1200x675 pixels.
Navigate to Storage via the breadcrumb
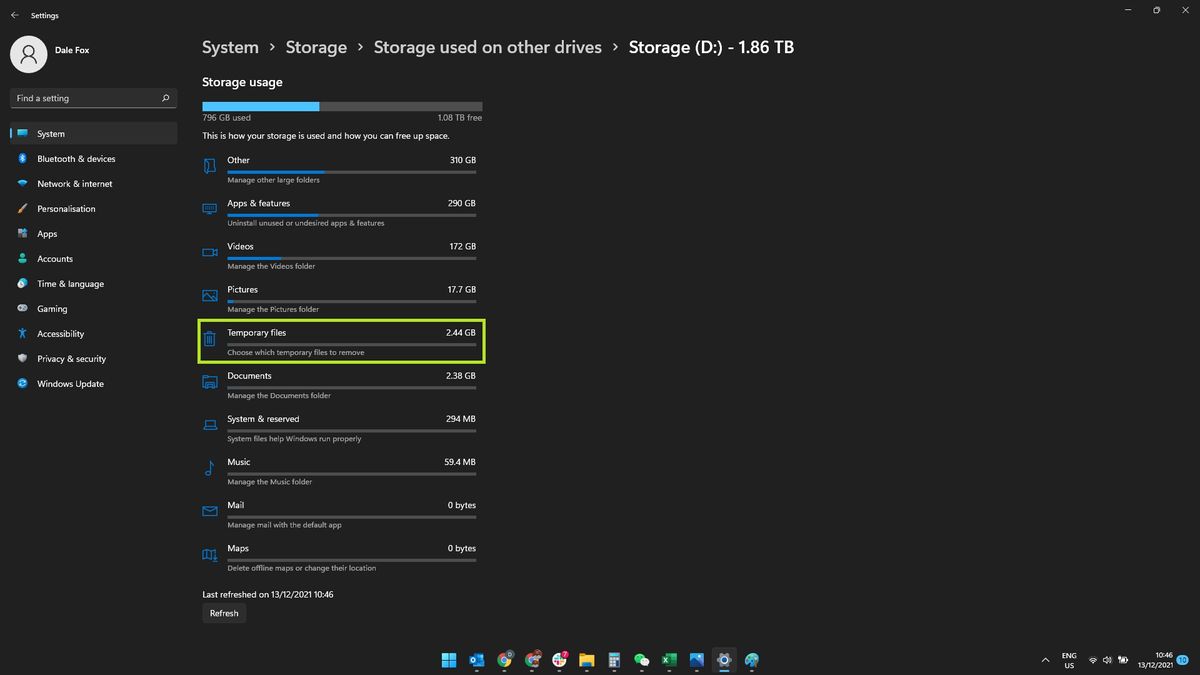[316, 47]
